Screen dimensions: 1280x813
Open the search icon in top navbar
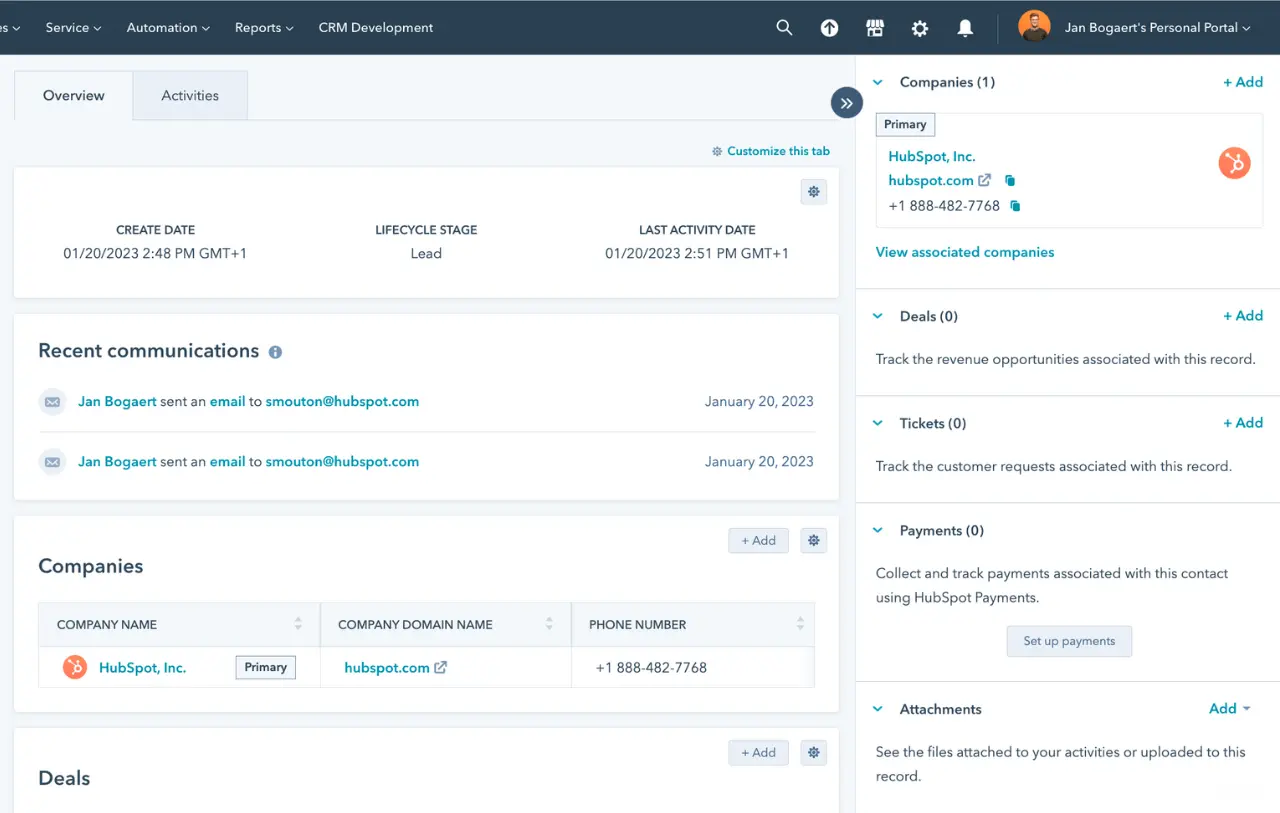[784, 28]
